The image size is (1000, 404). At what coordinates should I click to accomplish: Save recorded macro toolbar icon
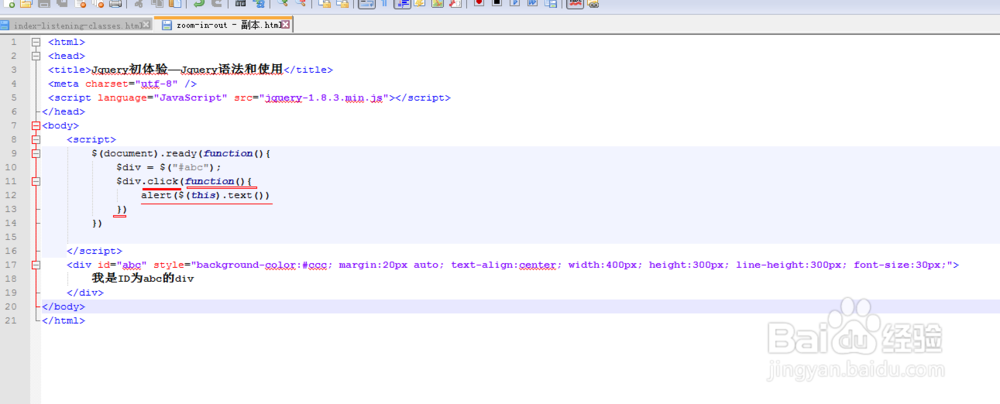click(551, 3)
